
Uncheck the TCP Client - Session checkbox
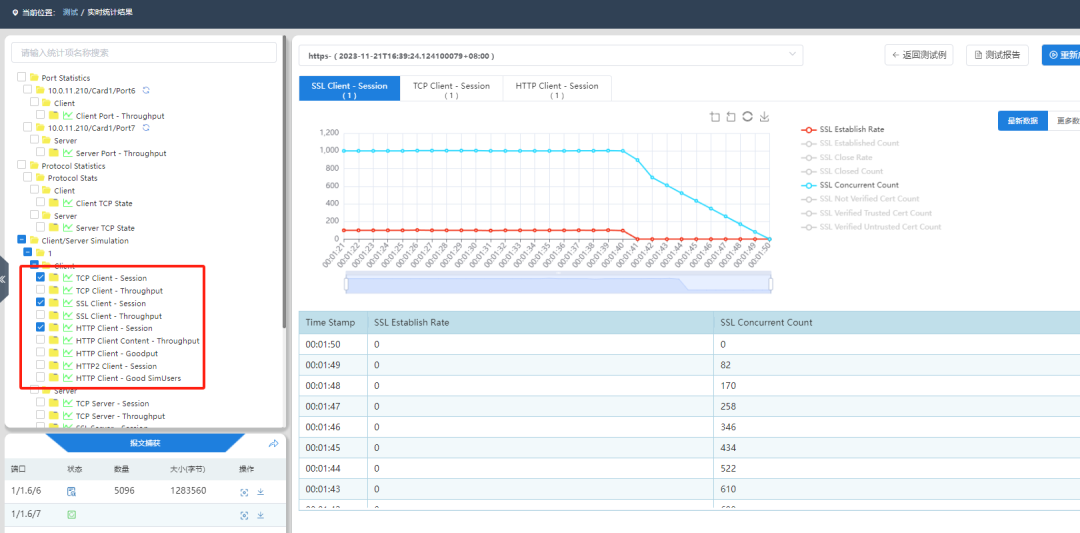click(x=40, y=278)
